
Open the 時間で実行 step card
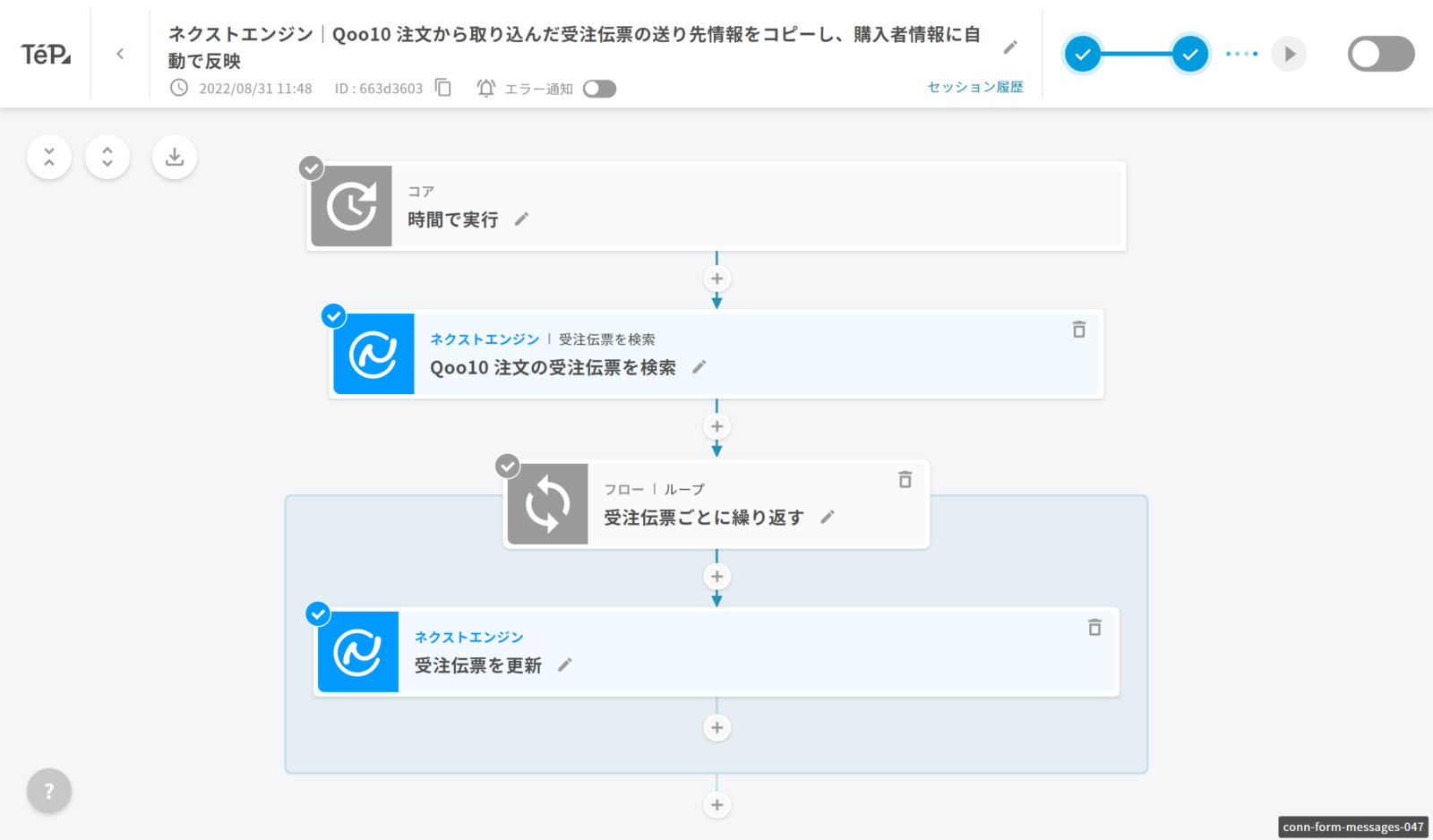point(716,206)
